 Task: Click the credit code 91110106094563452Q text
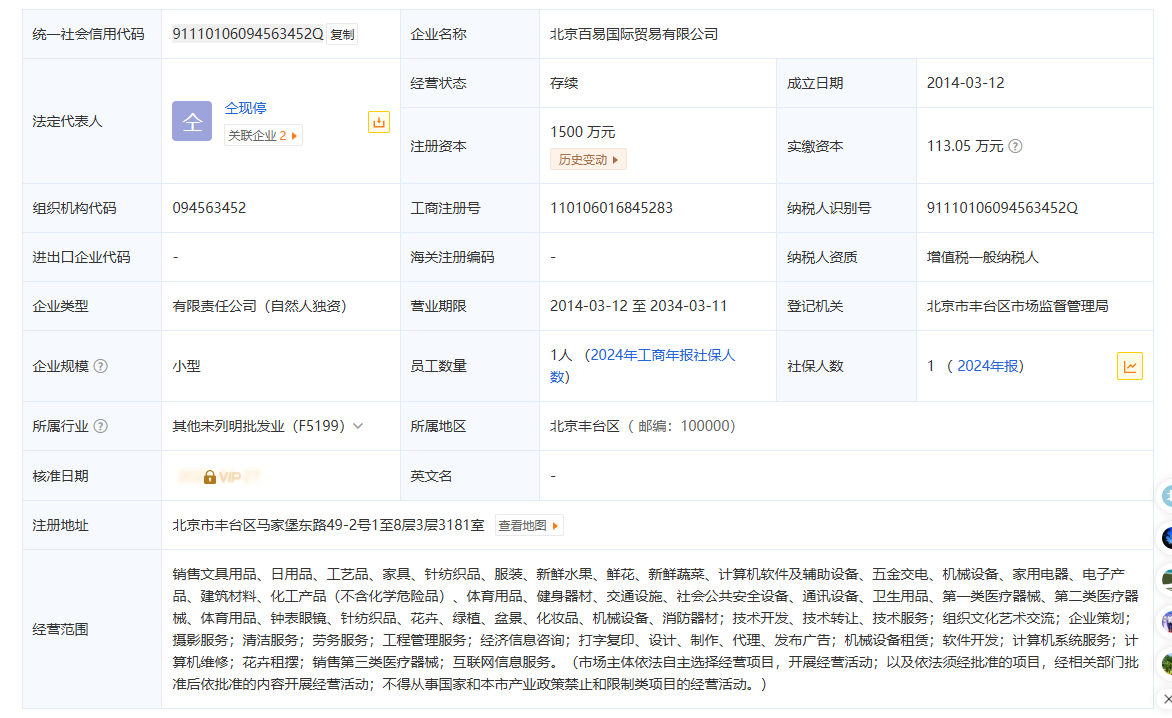(247, 34)
